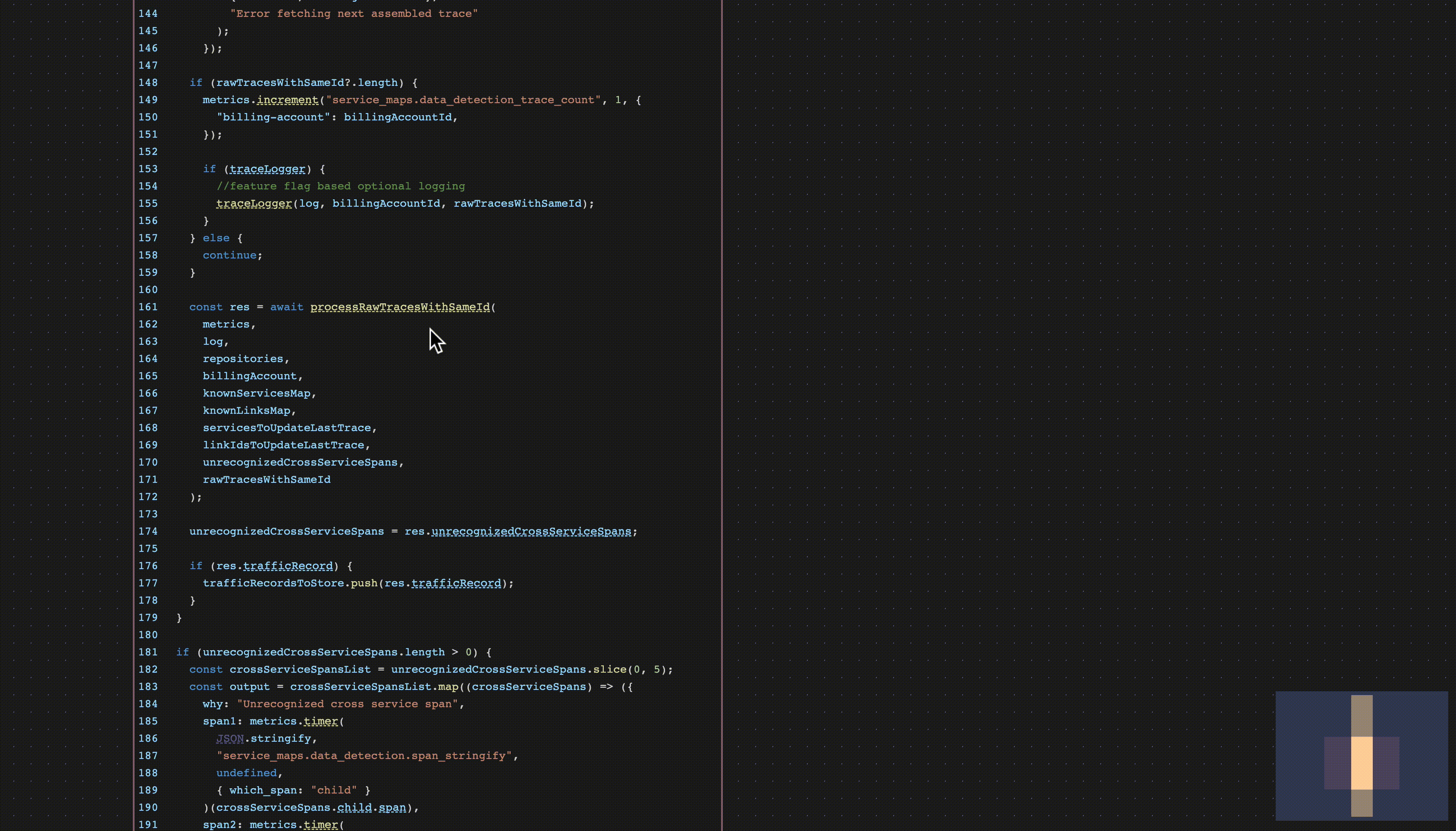Click the undefined keyword on line 188

pos(246,773)
